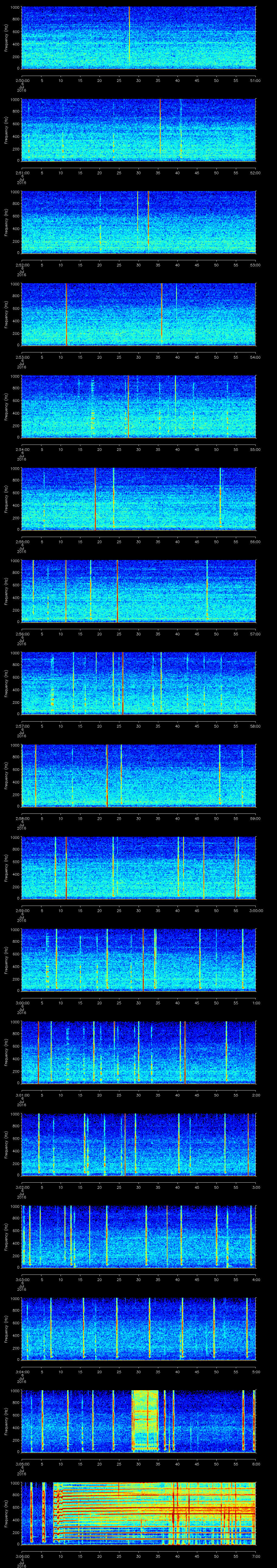277x1568 pixels.
Task: Click the 2:51:00 start time label
Action: (x=22, y=173)
